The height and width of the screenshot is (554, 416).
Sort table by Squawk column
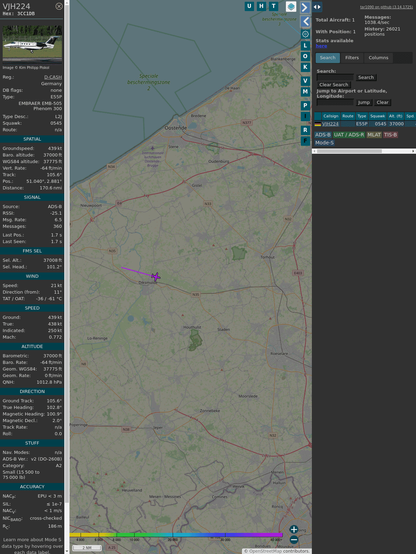pos(377,116)
